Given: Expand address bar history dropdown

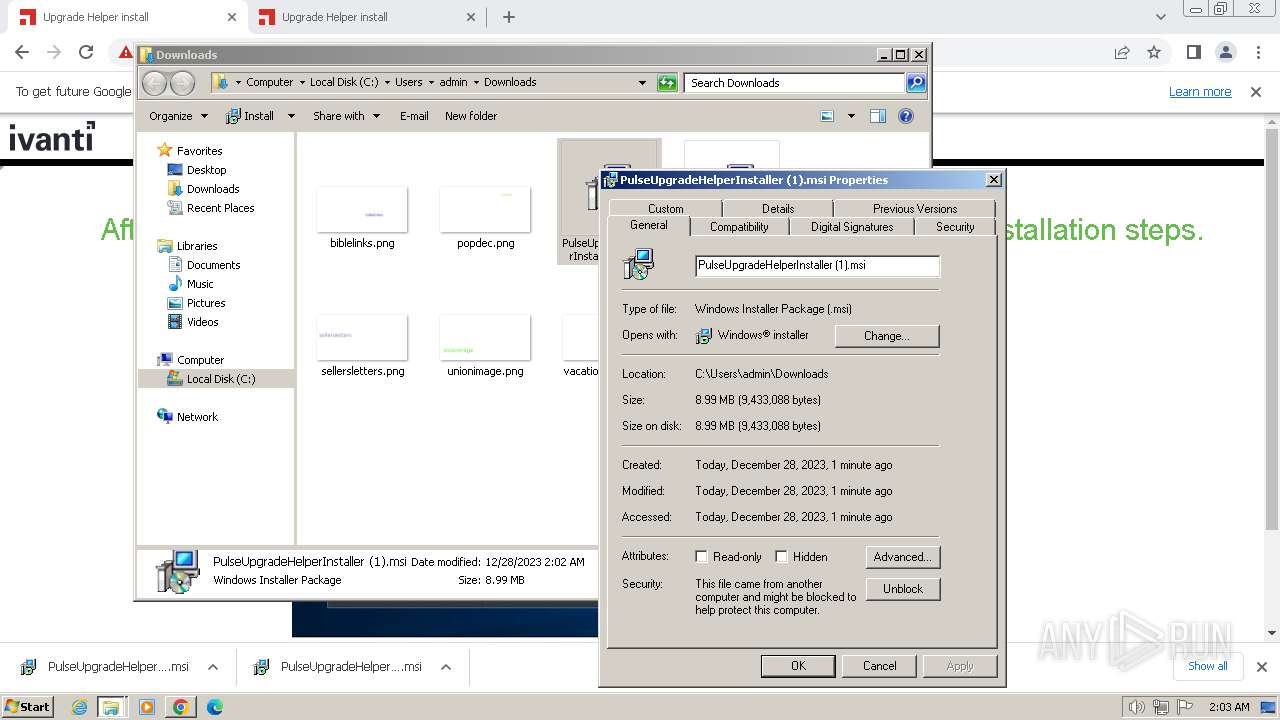Looking at the screenshot, I should 642,83.
